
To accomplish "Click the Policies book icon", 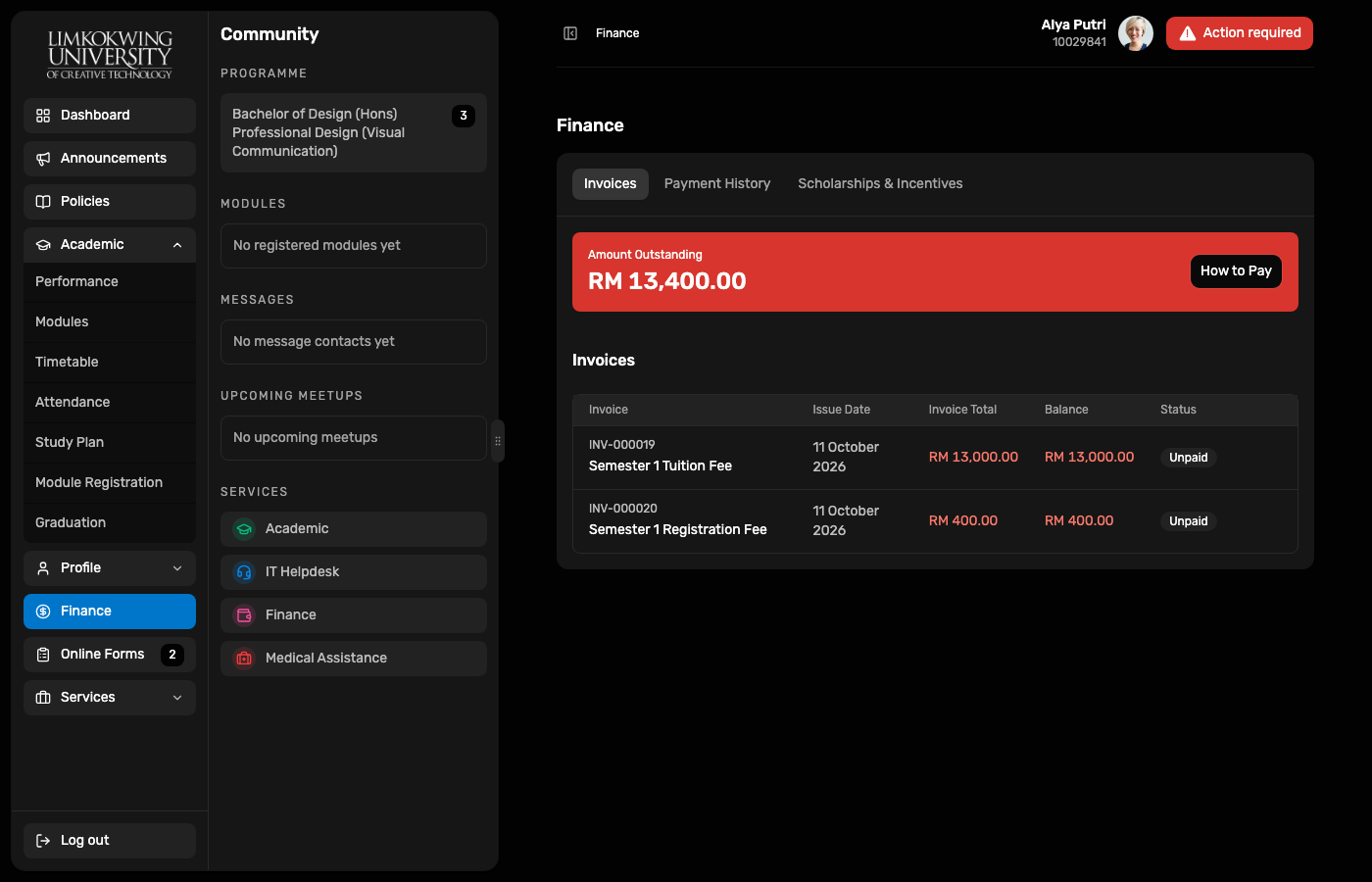I will click(x=43, y=202).
